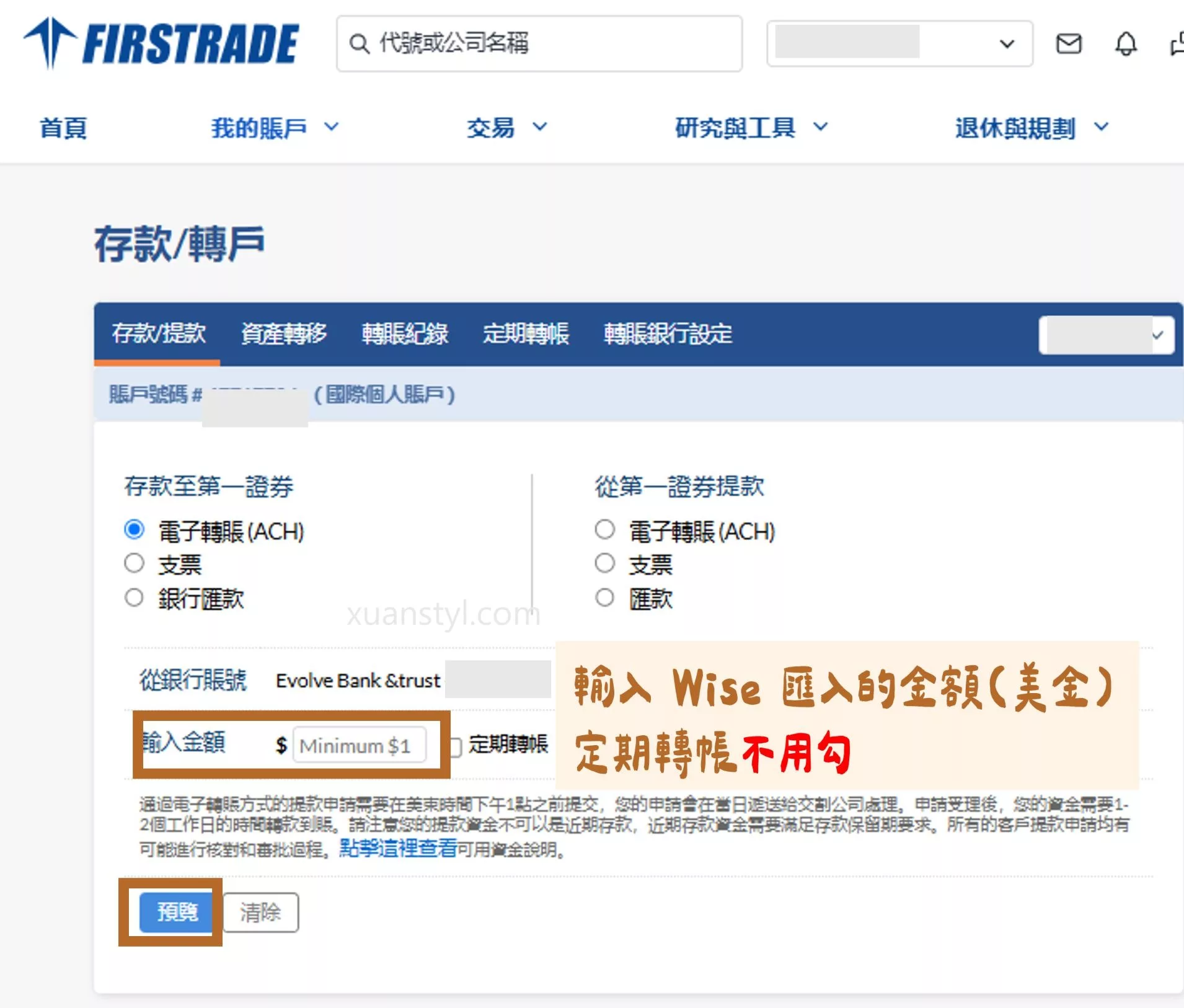Select withdrawal 電子轉賬(ACH) radio button
This screenshot has width=1184, height=1008.
[x=604, y=529]
